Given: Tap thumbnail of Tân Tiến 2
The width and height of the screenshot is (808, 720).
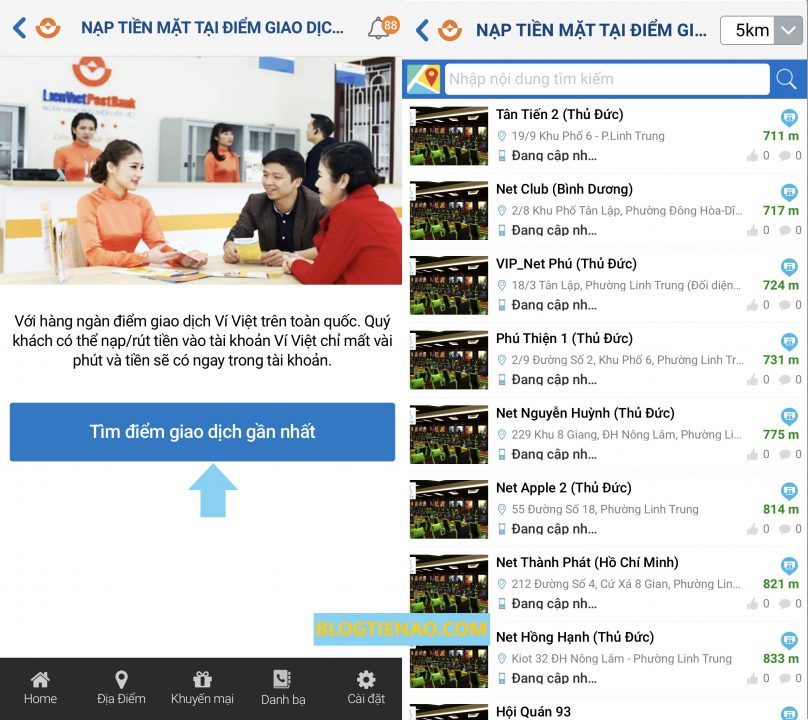Looking at the screenshot, I should (448, 136).
